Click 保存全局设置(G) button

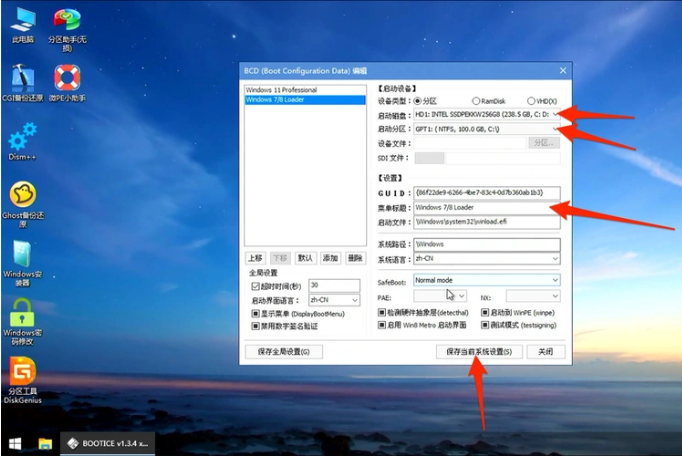[x=284, y=351]
